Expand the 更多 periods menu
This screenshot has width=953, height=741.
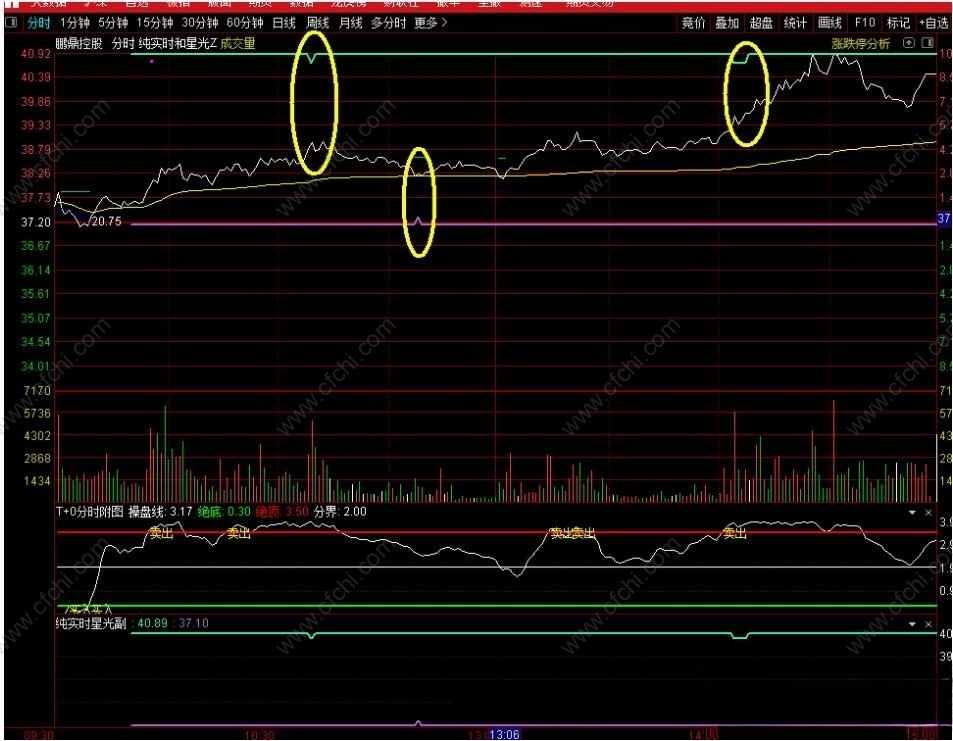click(x=430, y=23)
